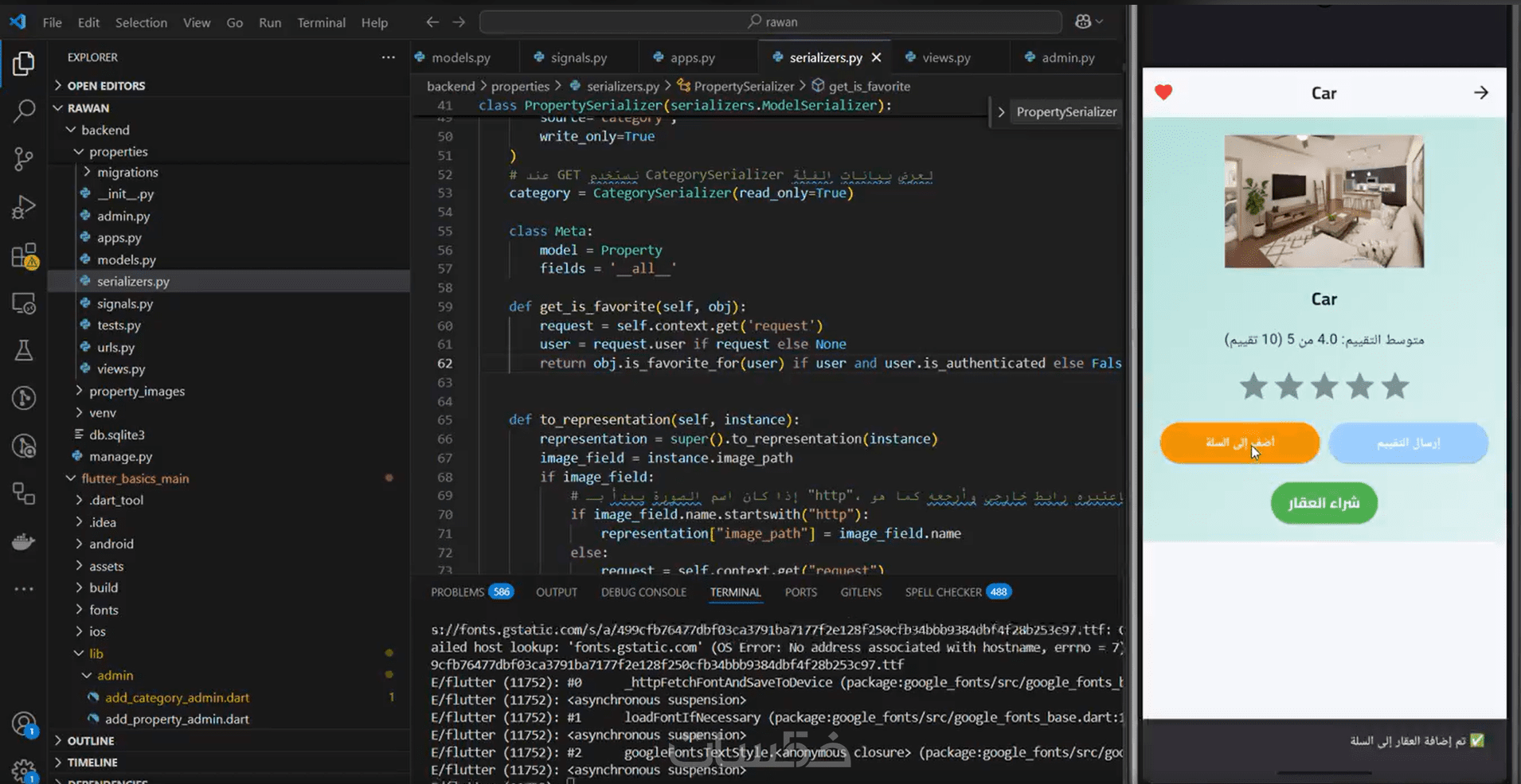Select the fifth rating star
The image size is (1521, 784).
tap(1394, 387)
